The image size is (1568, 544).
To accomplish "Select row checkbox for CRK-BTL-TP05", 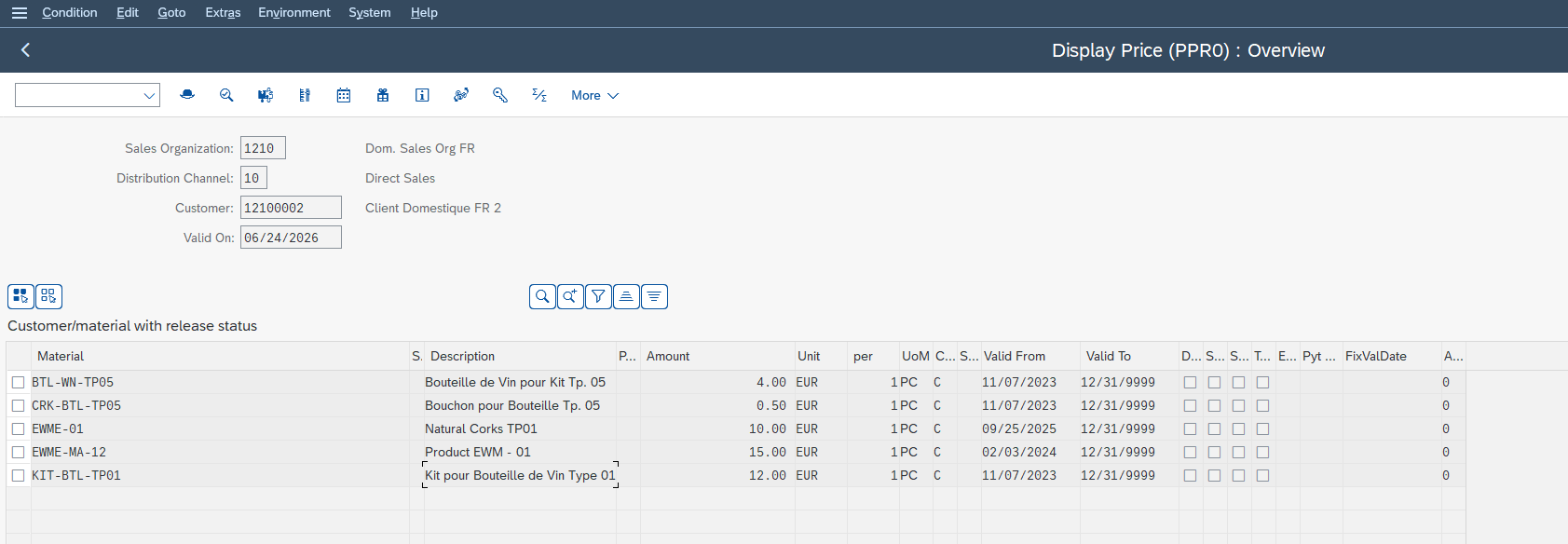I will point(18,405).
